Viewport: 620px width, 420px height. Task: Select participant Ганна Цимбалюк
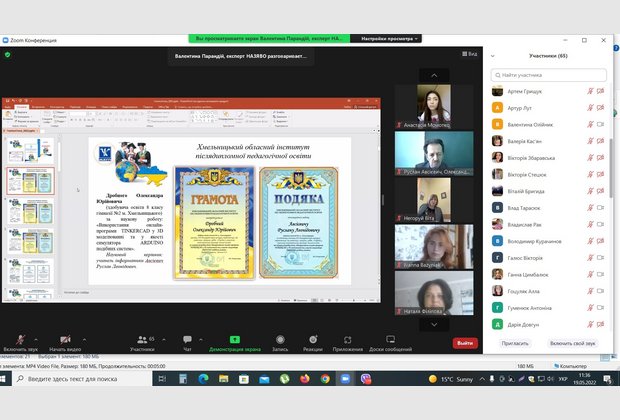coord(548,274)
